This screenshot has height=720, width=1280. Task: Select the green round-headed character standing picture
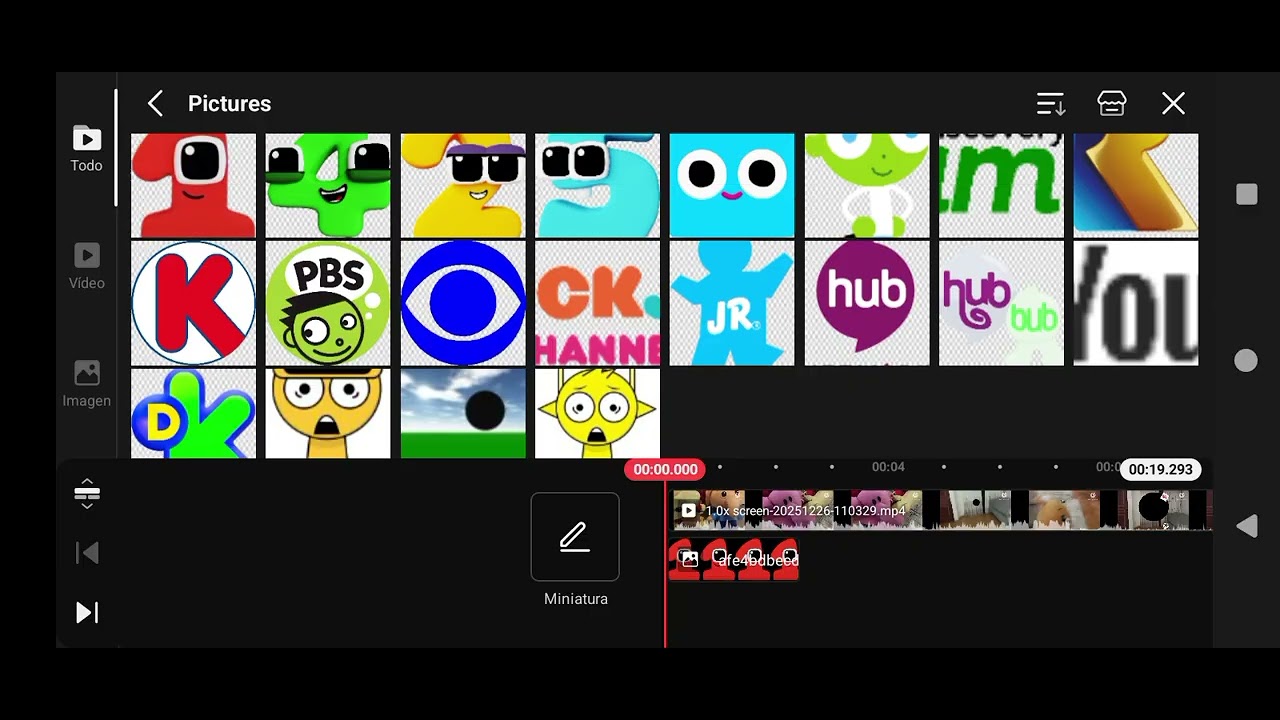click(x=867, y=185)
